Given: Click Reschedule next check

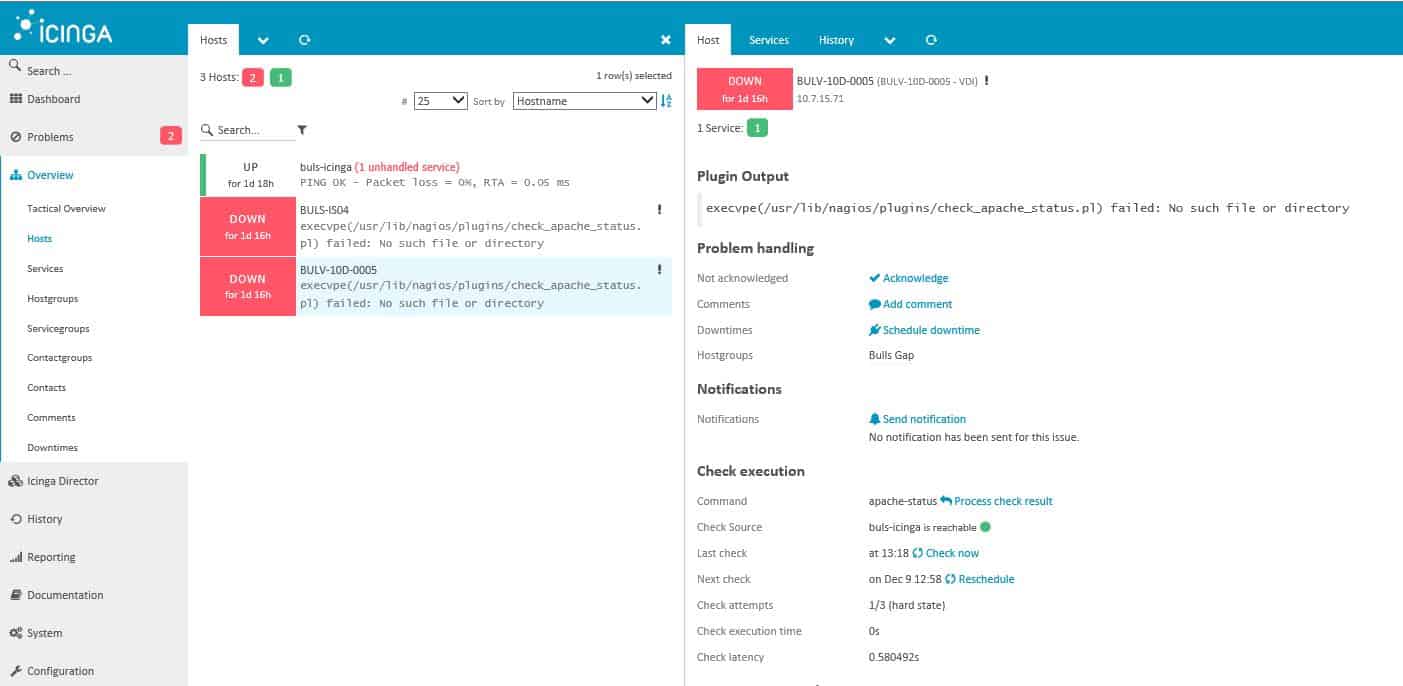Looking at the screenshot, I should [x=980, y=579].
